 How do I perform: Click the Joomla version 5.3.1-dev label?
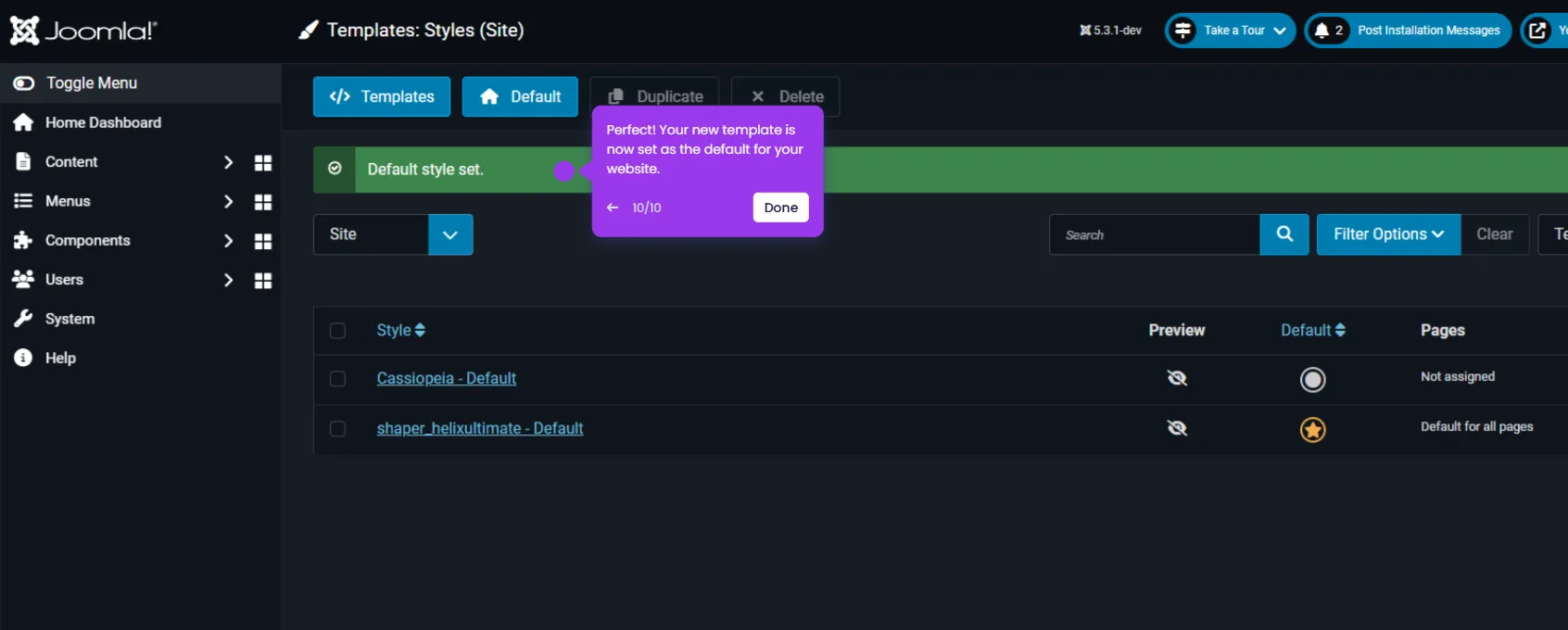(1110, 31)
